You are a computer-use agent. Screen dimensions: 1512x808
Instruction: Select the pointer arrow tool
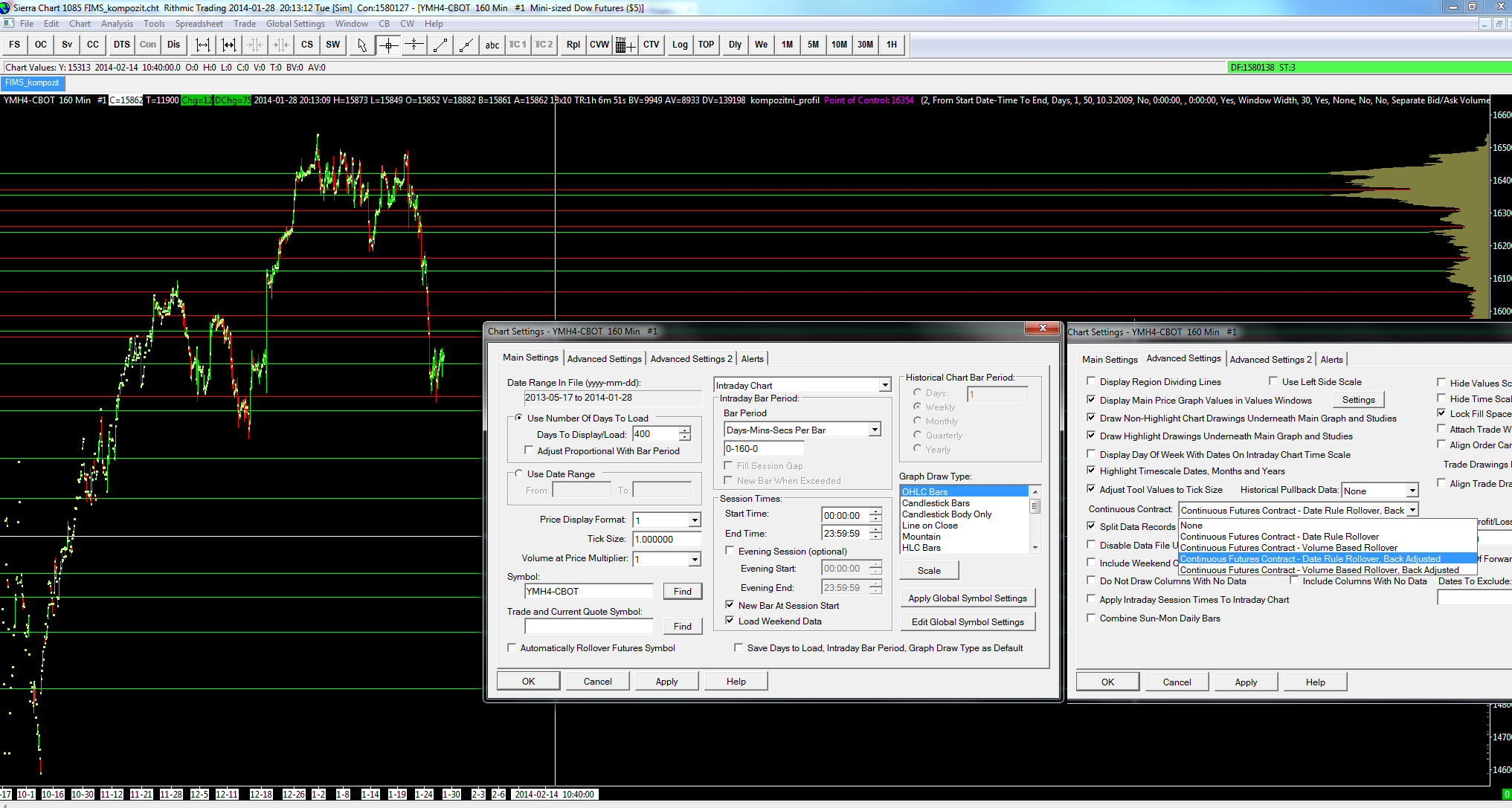click(361, 45)
